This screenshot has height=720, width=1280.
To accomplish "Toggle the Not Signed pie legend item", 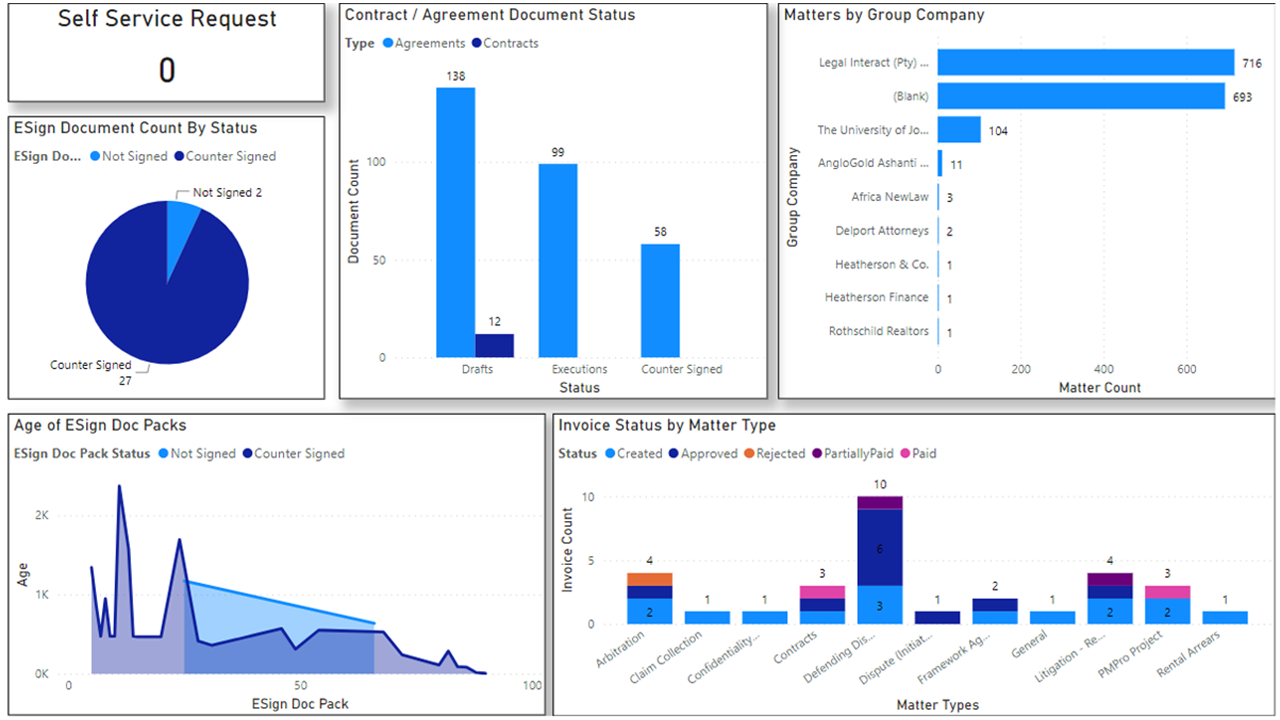I will [x=127, y=156].
